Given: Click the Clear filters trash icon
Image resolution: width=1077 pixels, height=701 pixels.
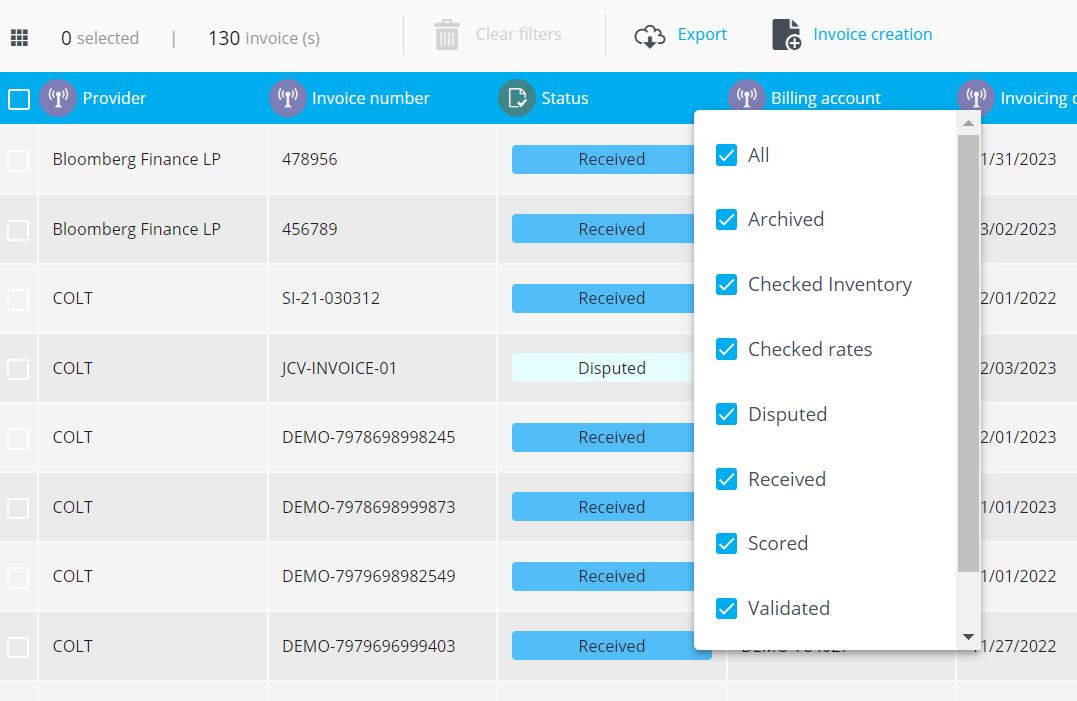Looking at the screenshot, I should [x=446, y=35].
